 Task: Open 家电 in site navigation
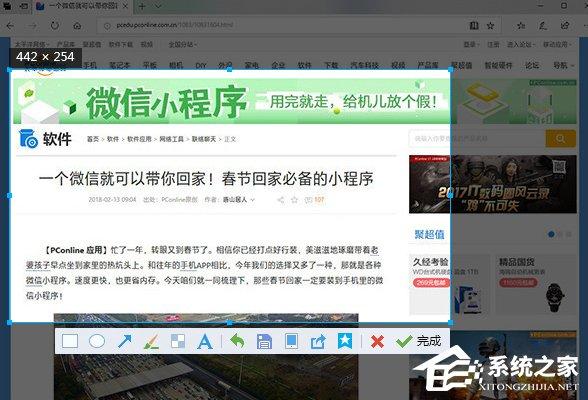[252, 65]
